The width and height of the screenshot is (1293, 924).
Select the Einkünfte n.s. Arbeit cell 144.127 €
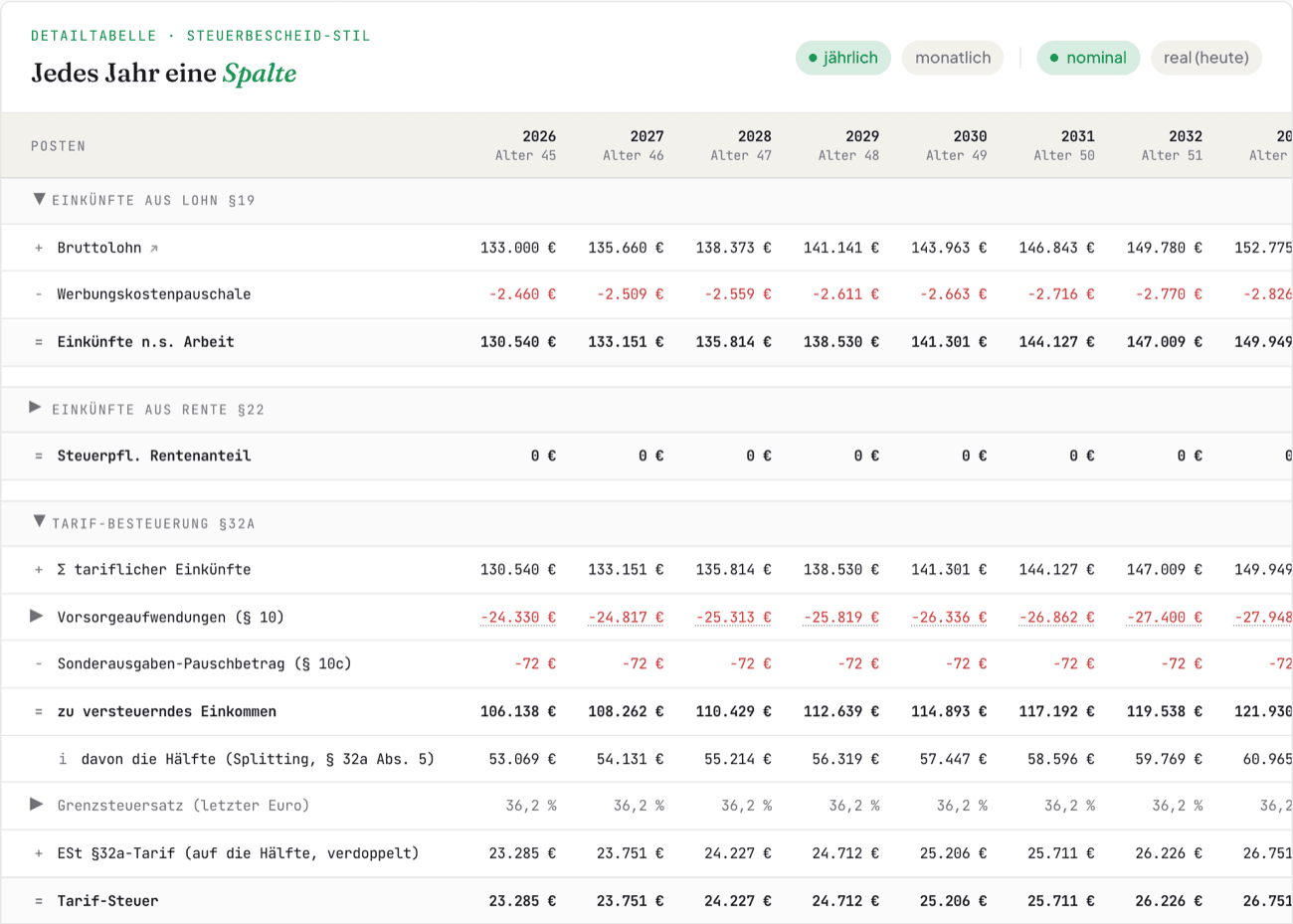pyautogui.click(x=1056, y=342)
